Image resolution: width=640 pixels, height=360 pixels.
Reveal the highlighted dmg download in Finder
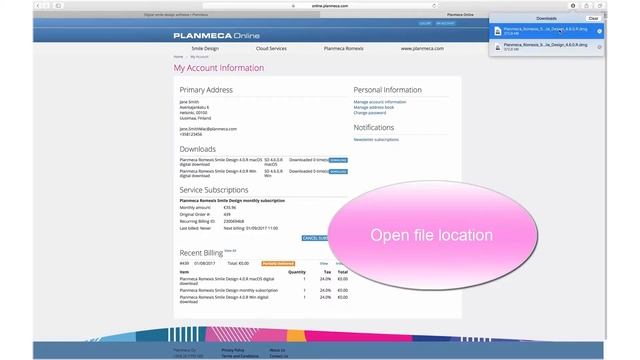click(x=599, y=31)
